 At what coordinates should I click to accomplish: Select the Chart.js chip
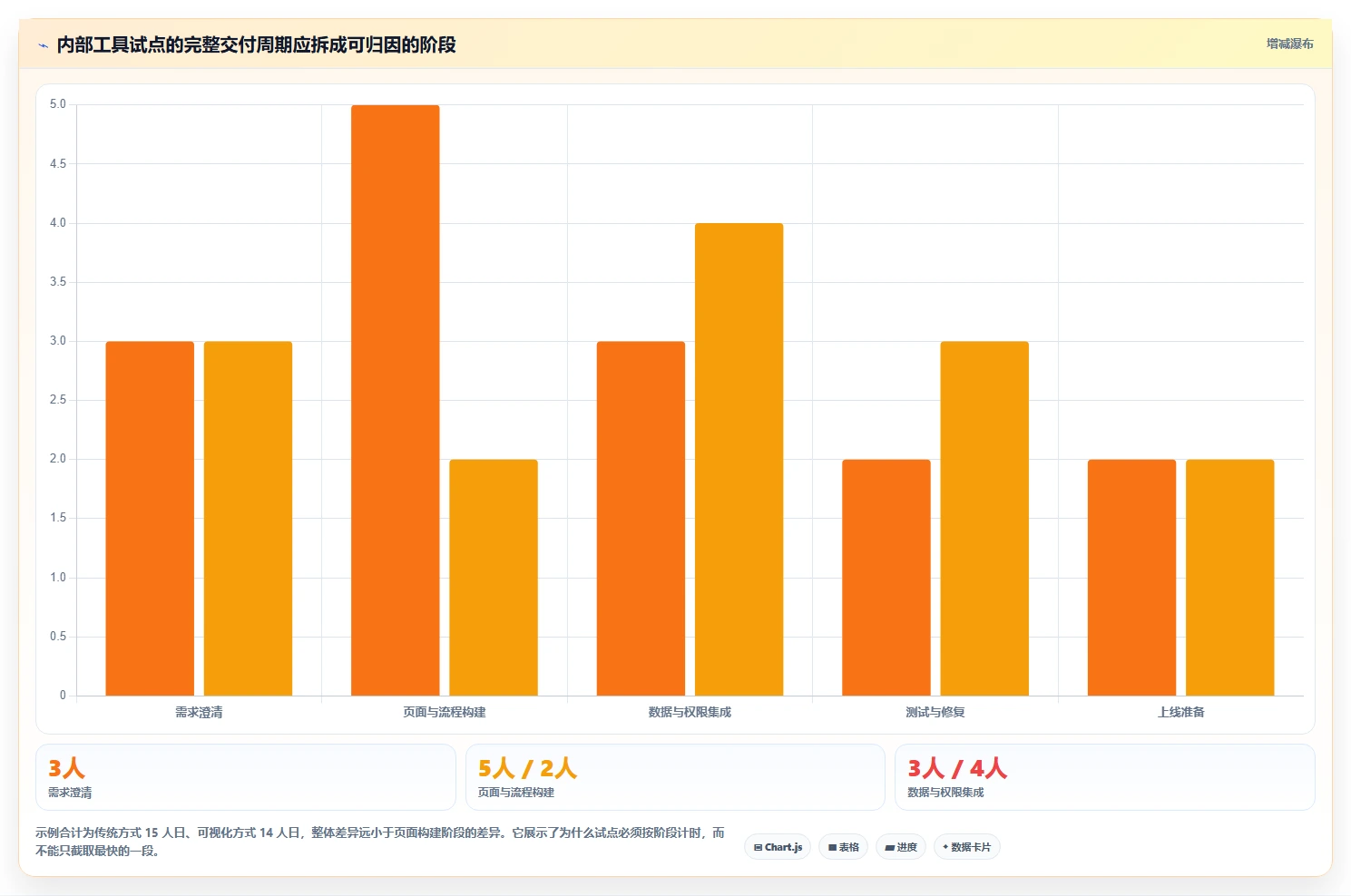pyautogui.click(x=778, y=847)
